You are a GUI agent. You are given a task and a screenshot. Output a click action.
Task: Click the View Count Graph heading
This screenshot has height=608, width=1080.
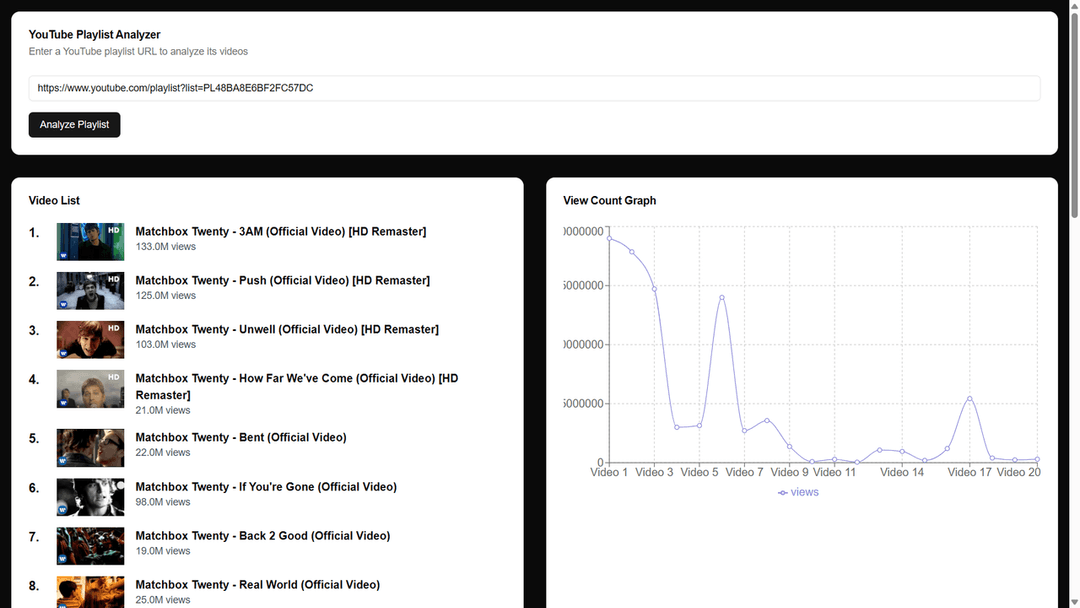pos(610,200)
